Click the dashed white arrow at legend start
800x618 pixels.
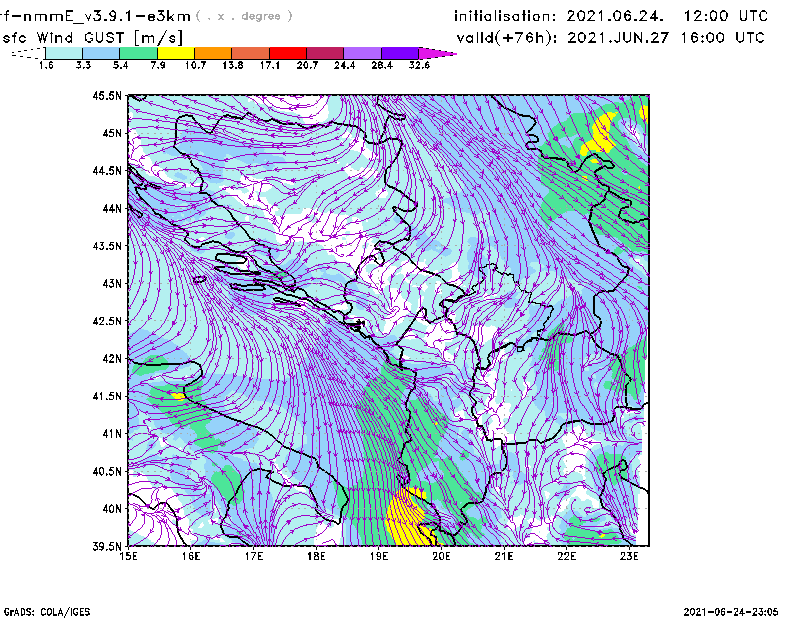point(28,53)
